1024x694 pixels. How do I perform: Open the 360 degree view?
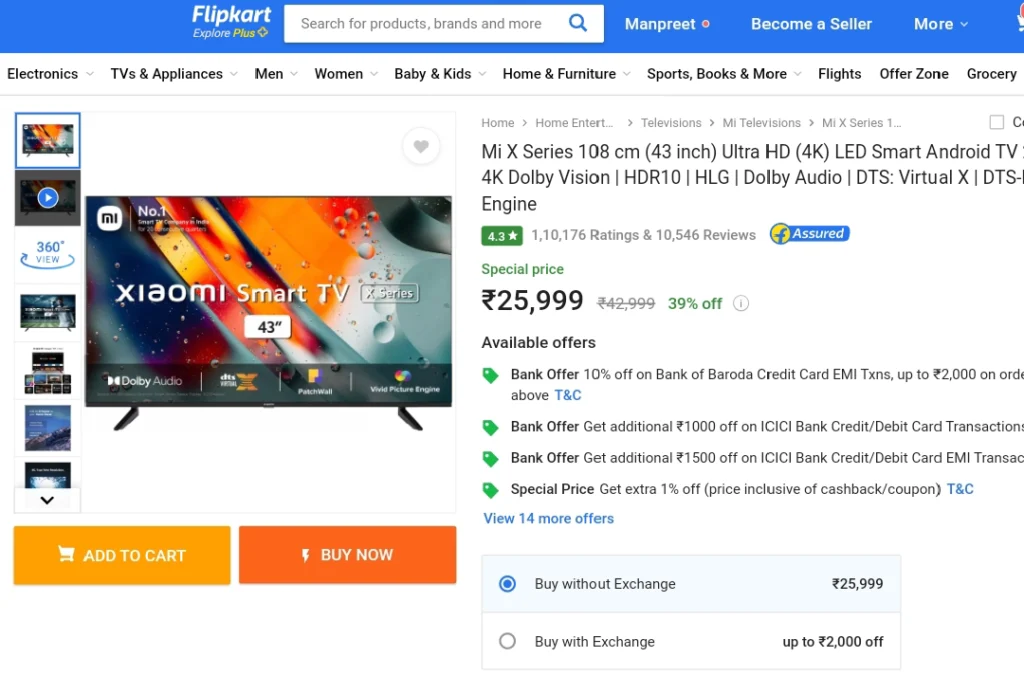48,255
